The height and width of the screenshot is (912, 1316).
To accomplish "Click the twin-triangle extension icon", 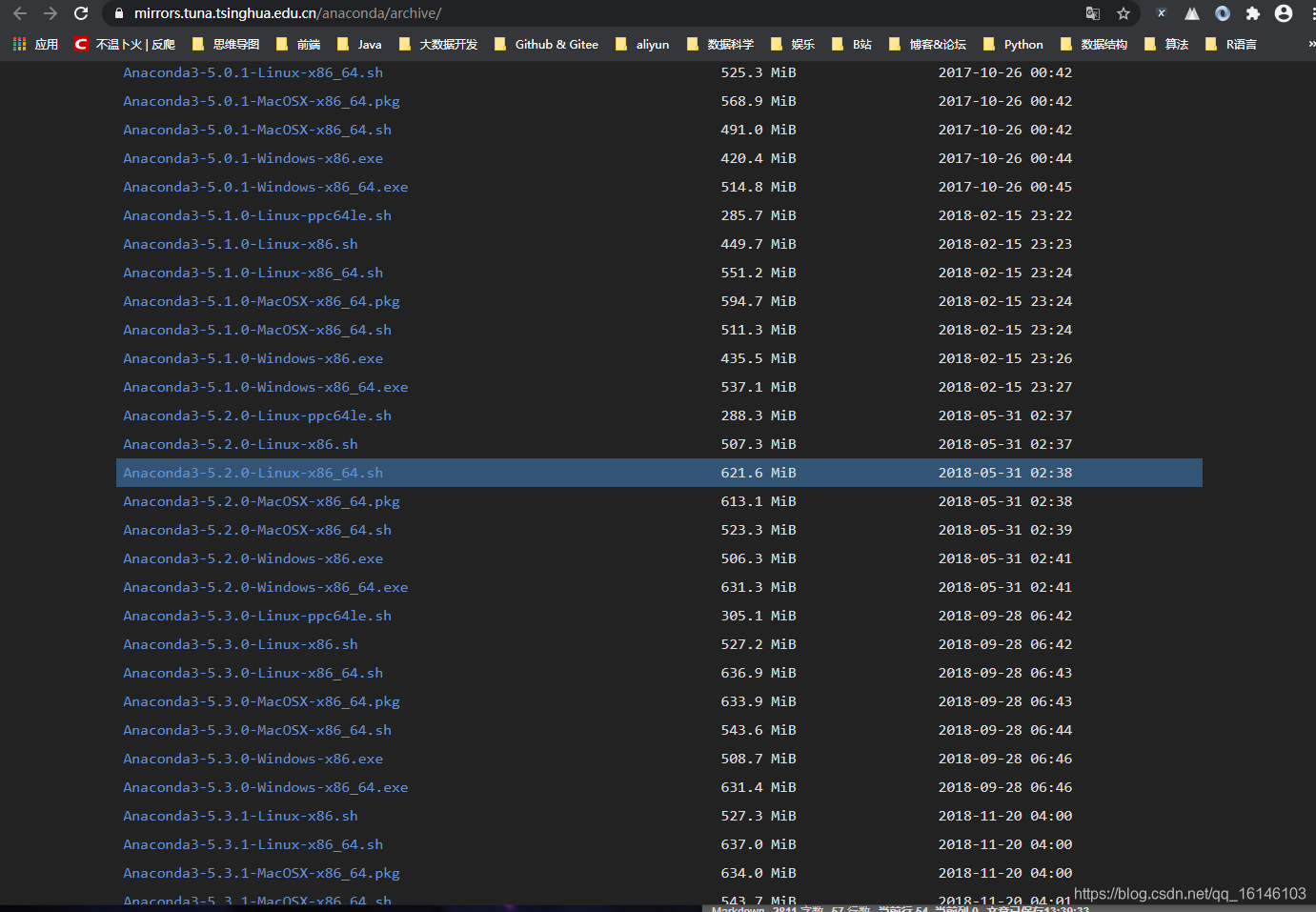I will pyautogui.click(x=1192, y=13).
